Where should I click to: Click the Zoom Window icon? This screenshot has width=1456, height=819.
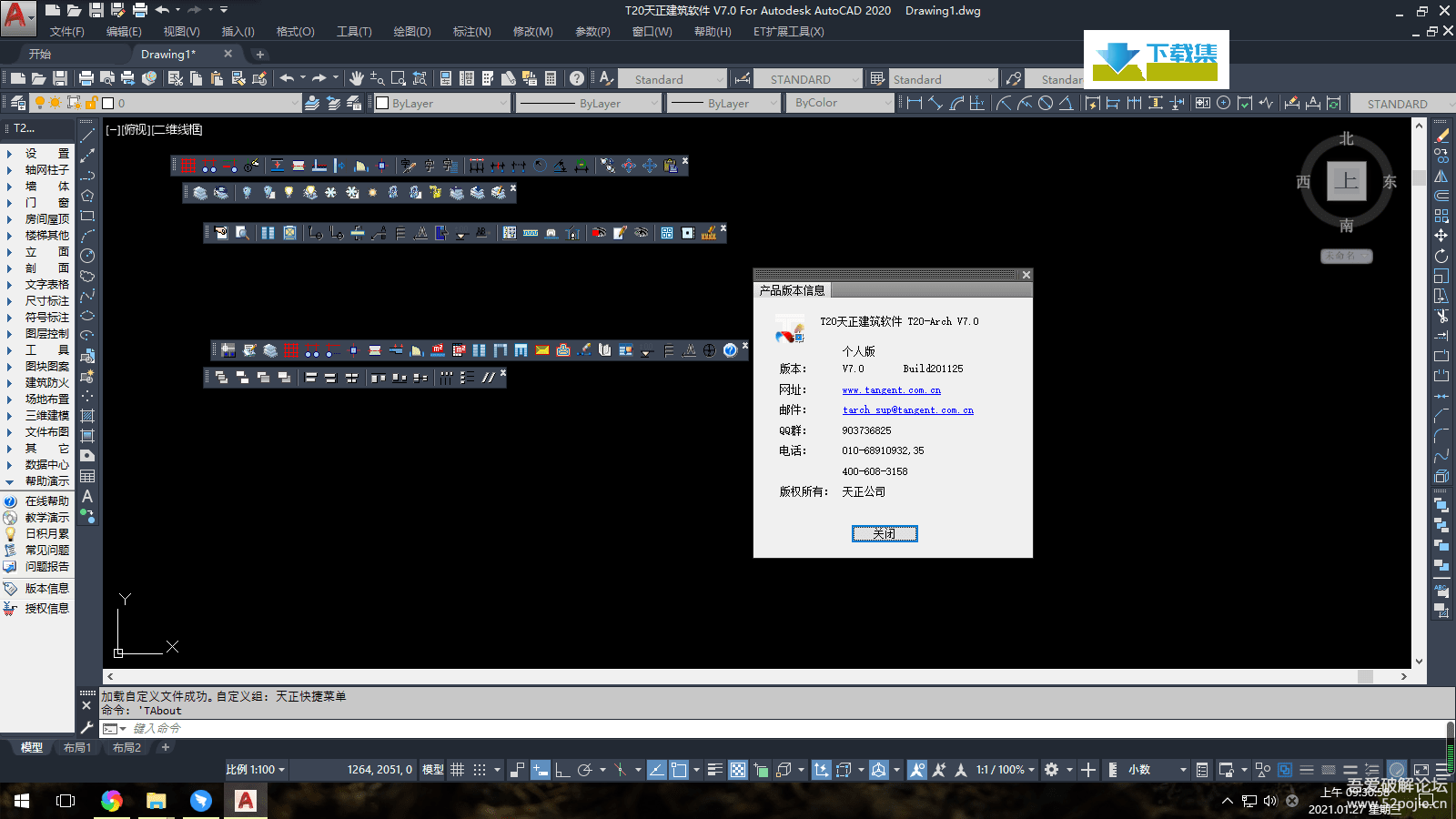(x=399, y=79)
